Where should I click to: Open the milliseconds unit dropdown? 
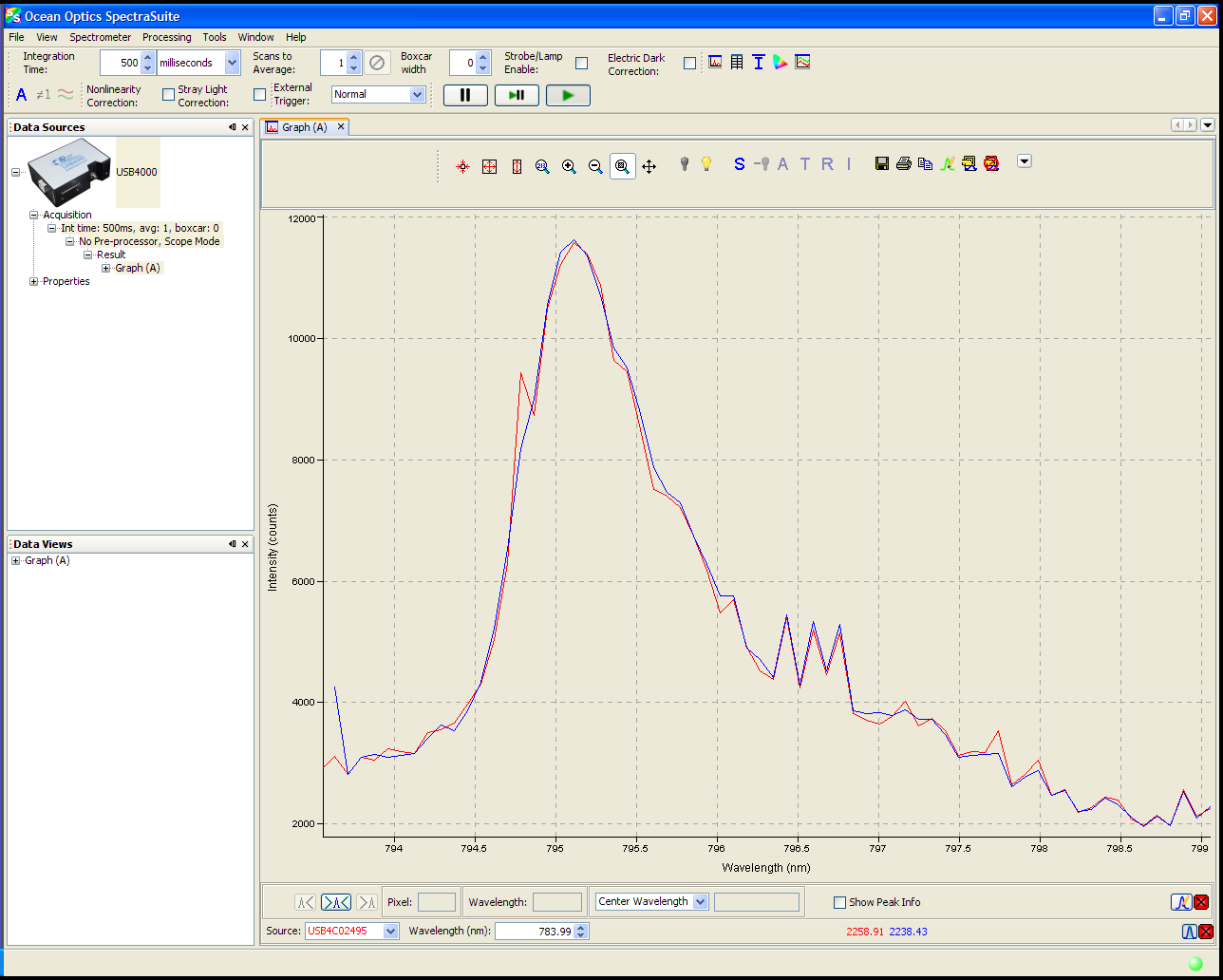(x=233, y=63)
